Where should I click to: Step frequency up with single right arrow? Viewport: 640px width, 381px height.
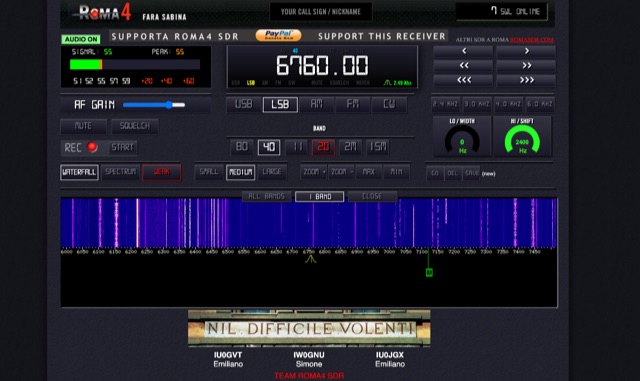coord(526,51)
